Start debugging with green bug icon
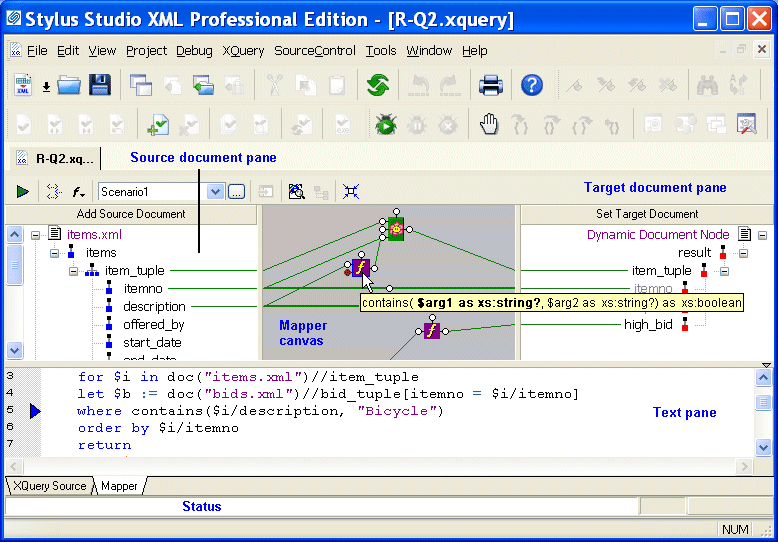The height and width of the screenshot is (542, 778). coord(387,125)
